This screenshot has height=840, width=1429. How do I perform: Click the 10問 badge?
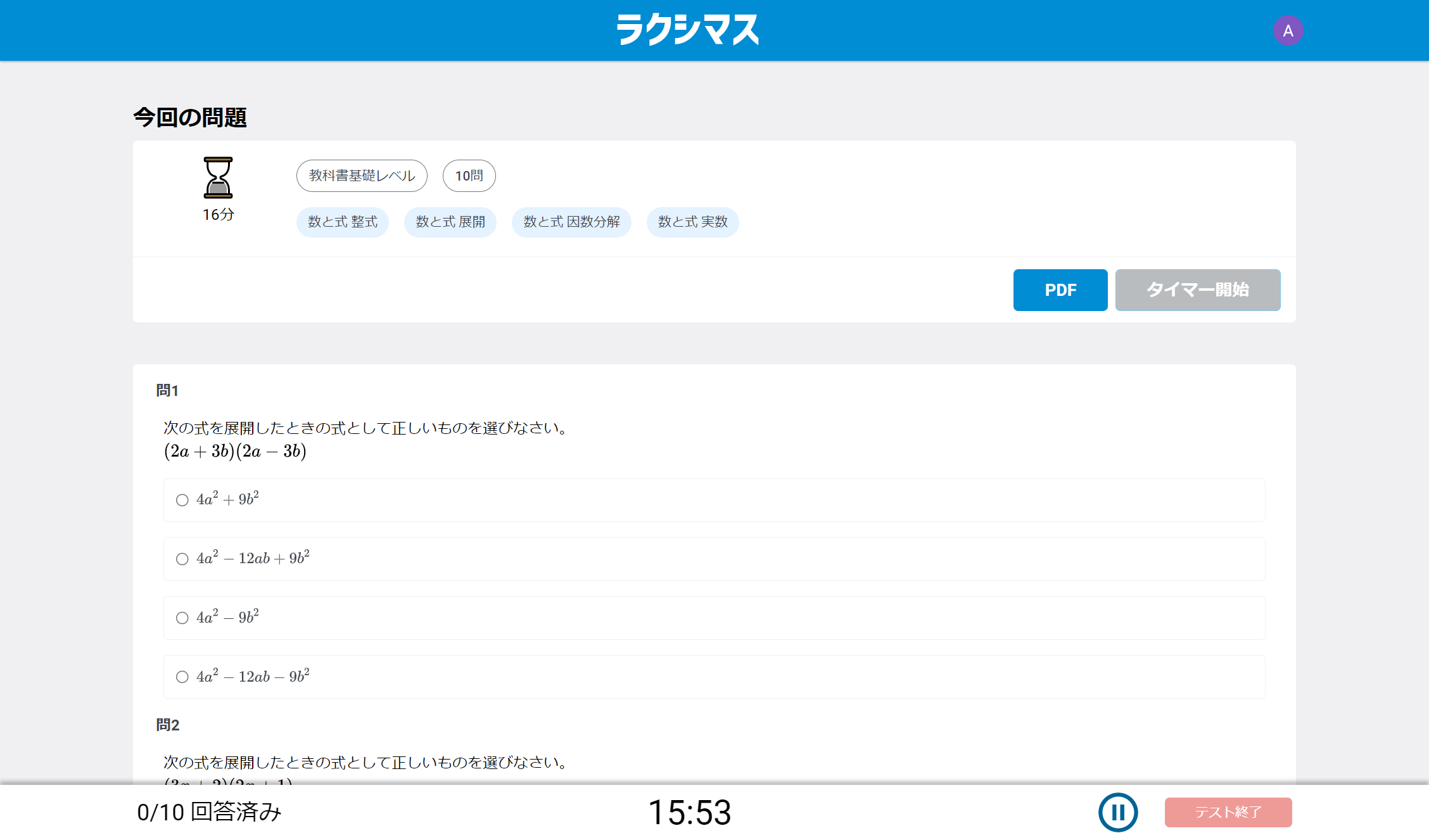469,175
